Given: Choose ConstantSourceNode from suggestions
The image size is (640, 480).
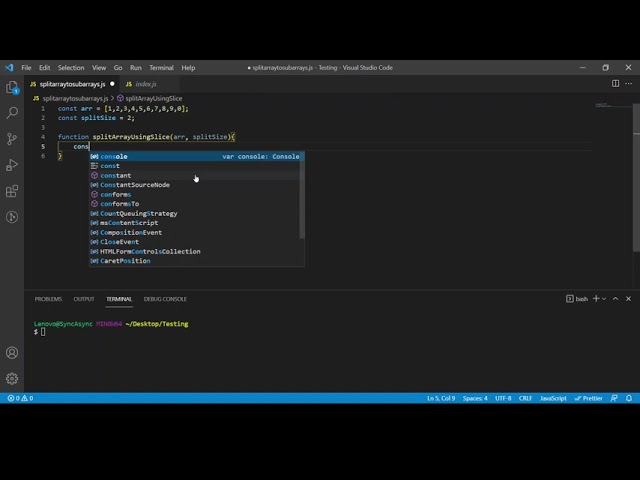Looking at the screenshot, I should point(195,185).
